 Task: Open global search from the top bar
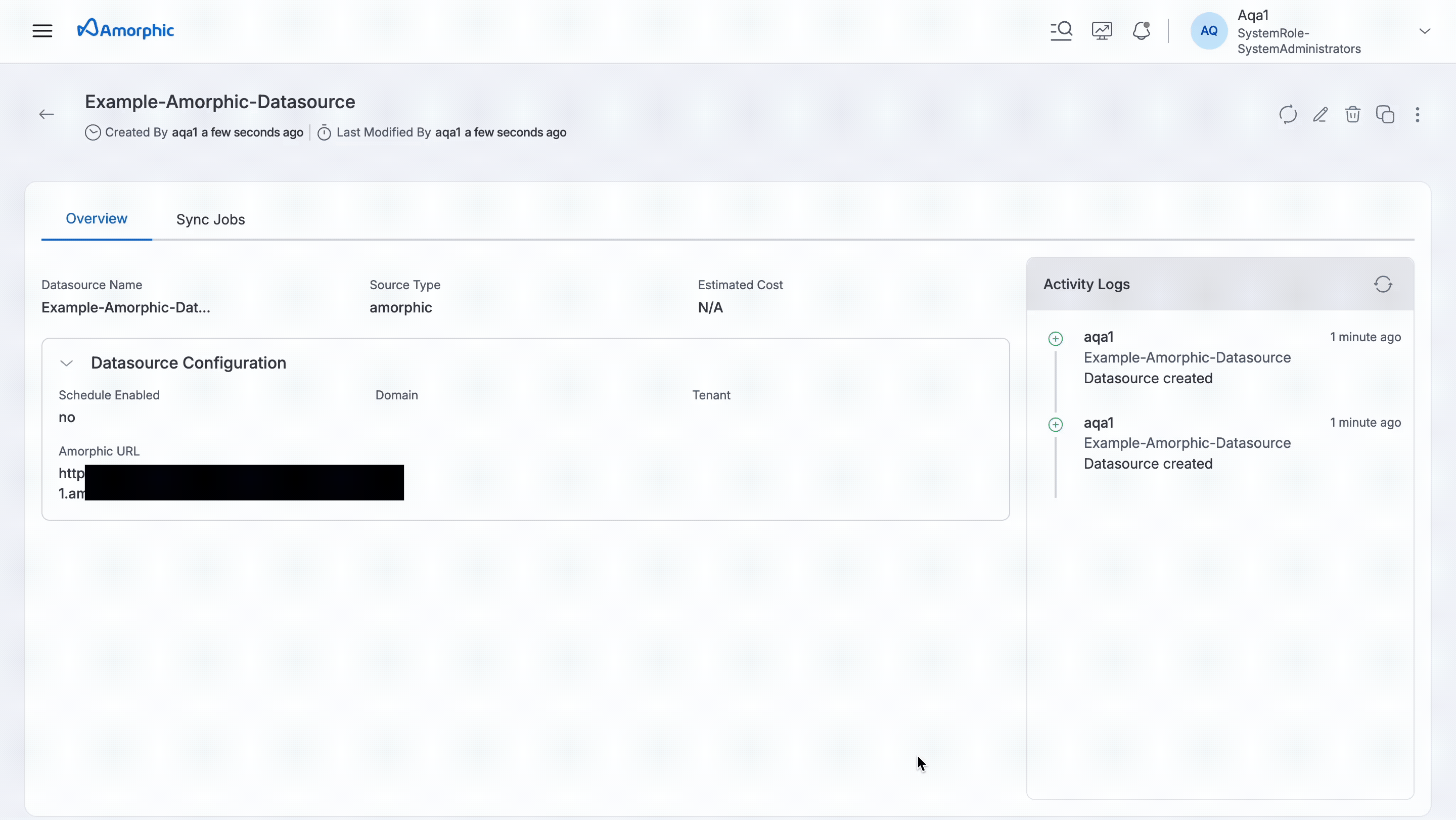click(x=1061, y=30)
